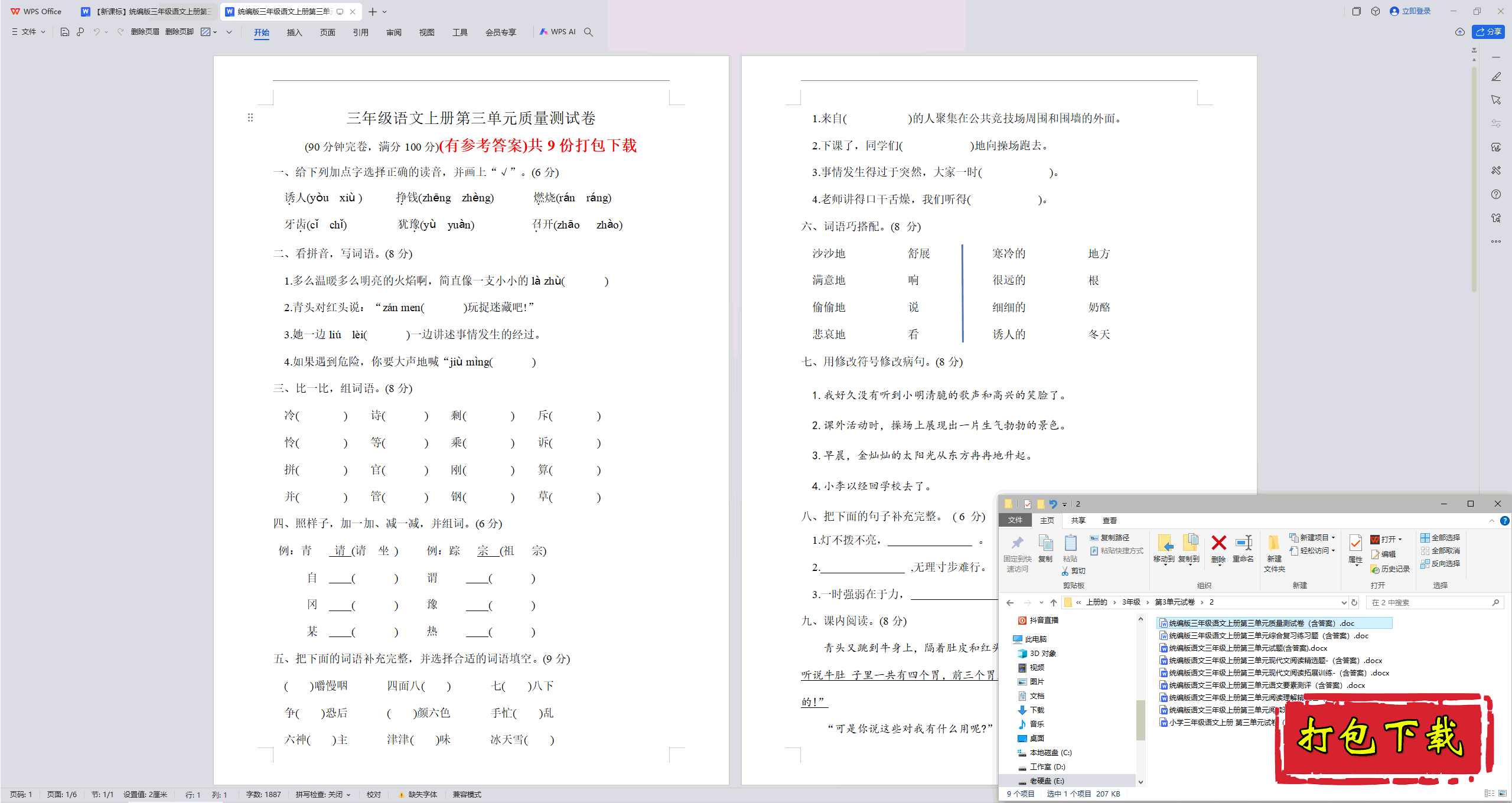Open the new tab dropdown arrow
The width and height of the screenshot is (1512, 803).
(x=384, y=12)
